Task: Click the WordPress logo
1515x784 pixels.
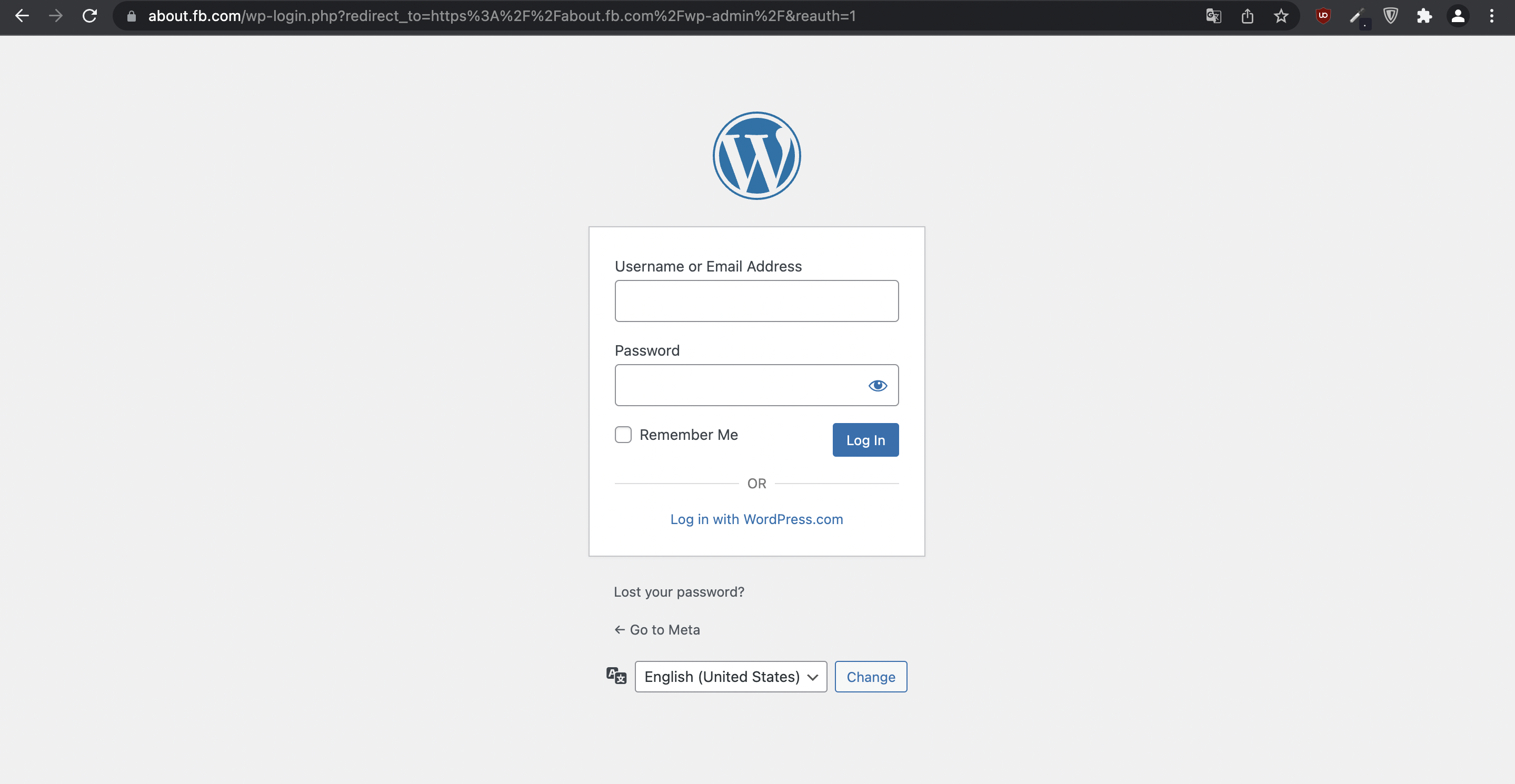Action: (x=756, y=156)
